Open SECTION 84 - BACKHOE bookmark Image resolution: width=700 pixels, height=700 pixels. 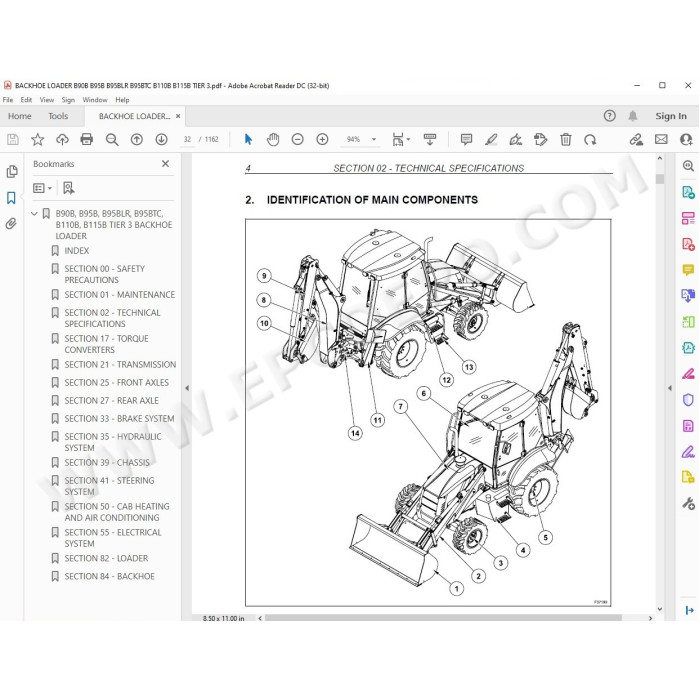[x=109, y=576]
